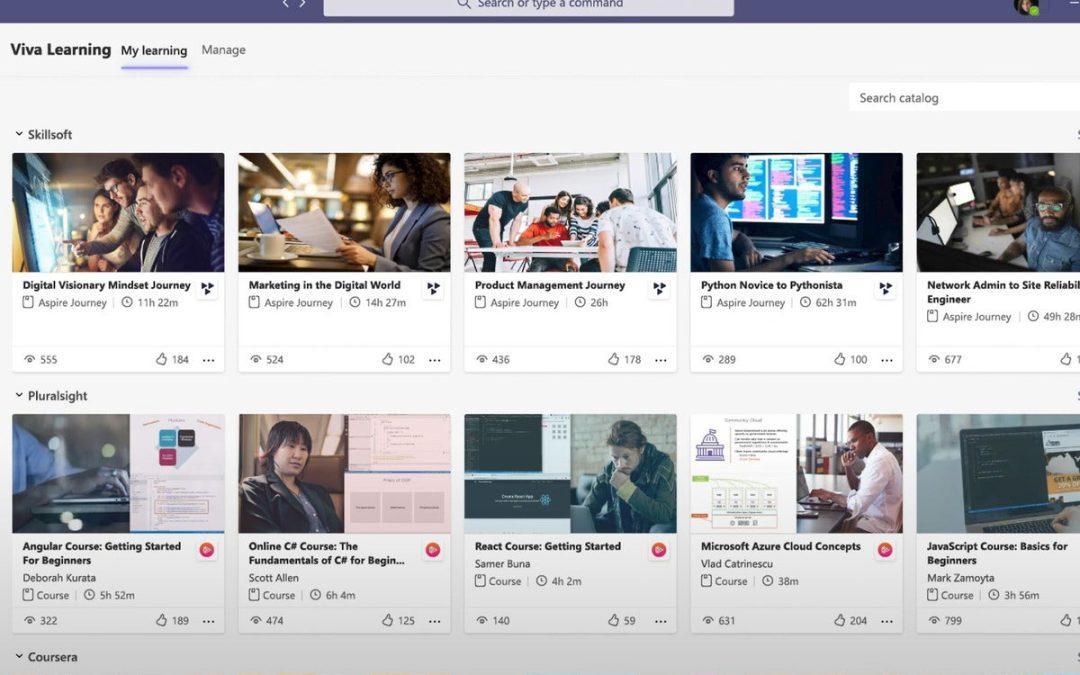
Task: Open more options for Online C# Course card
Action: click(x=435, y=621)
